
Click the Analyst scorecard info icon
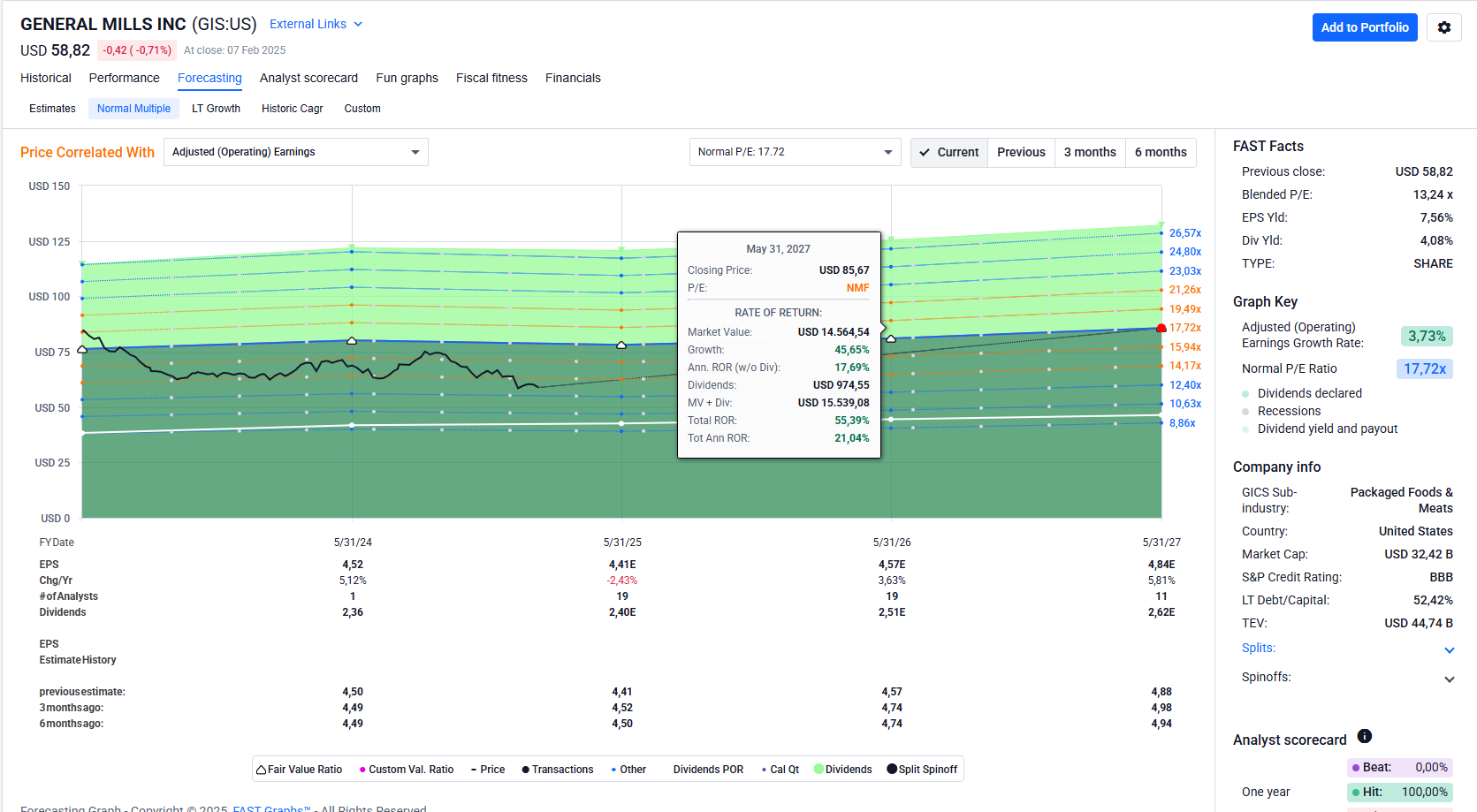point(1364,736)
